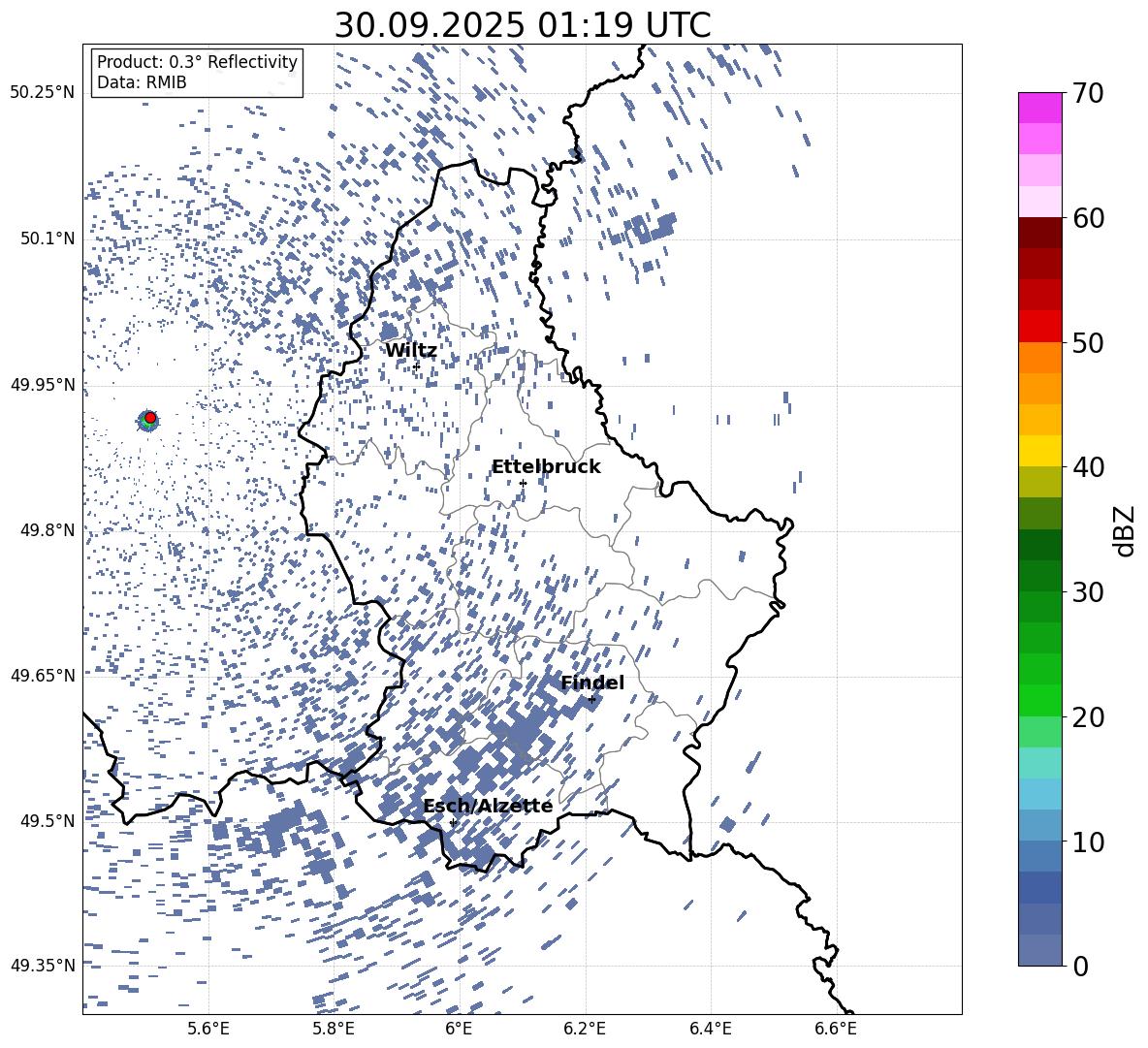Click the Esch/Alzette location cross marker

(453, 822)
